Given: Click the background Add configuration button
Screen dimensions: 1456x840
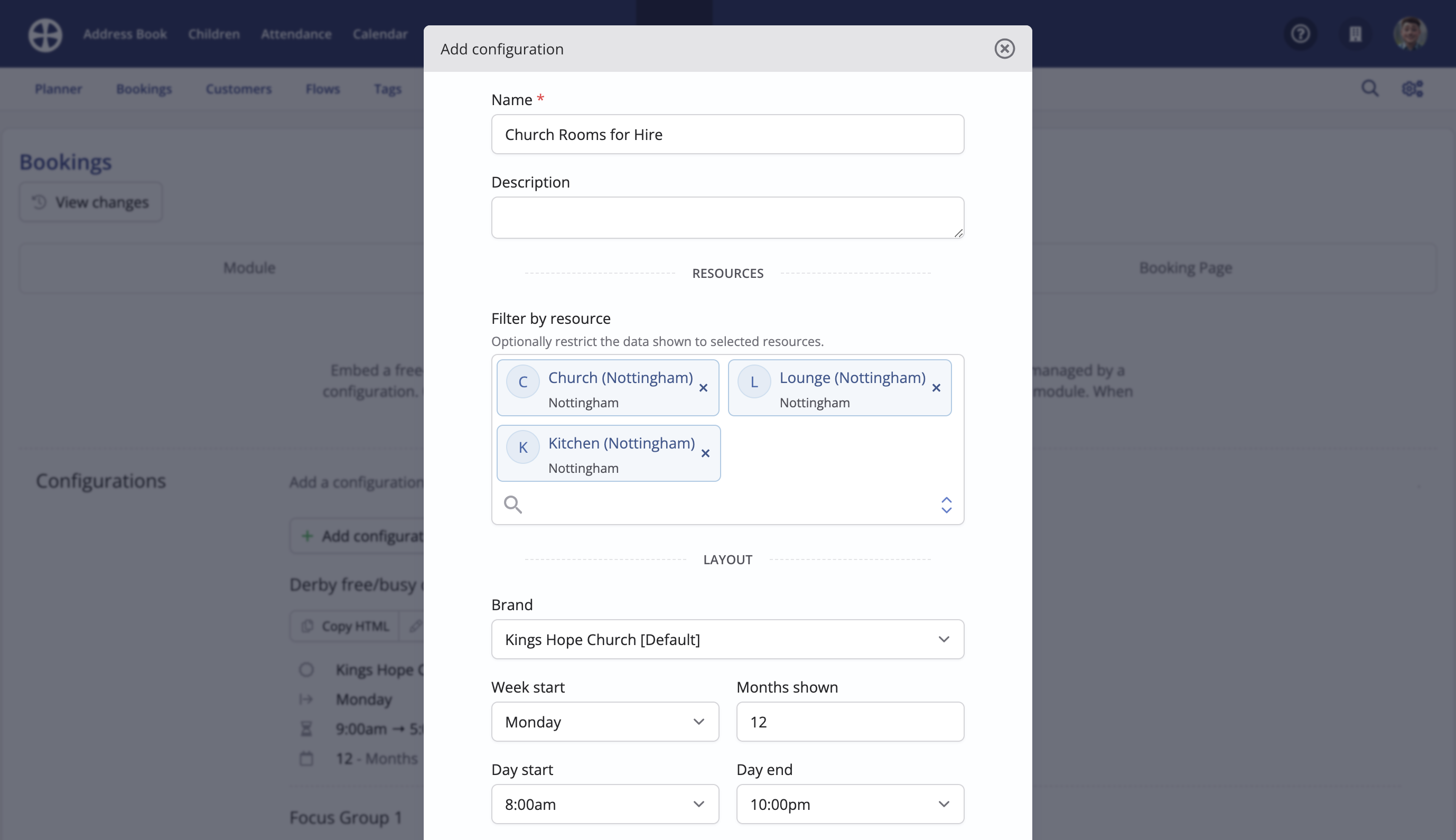Looking at the screenshot, I should point(358,537).
